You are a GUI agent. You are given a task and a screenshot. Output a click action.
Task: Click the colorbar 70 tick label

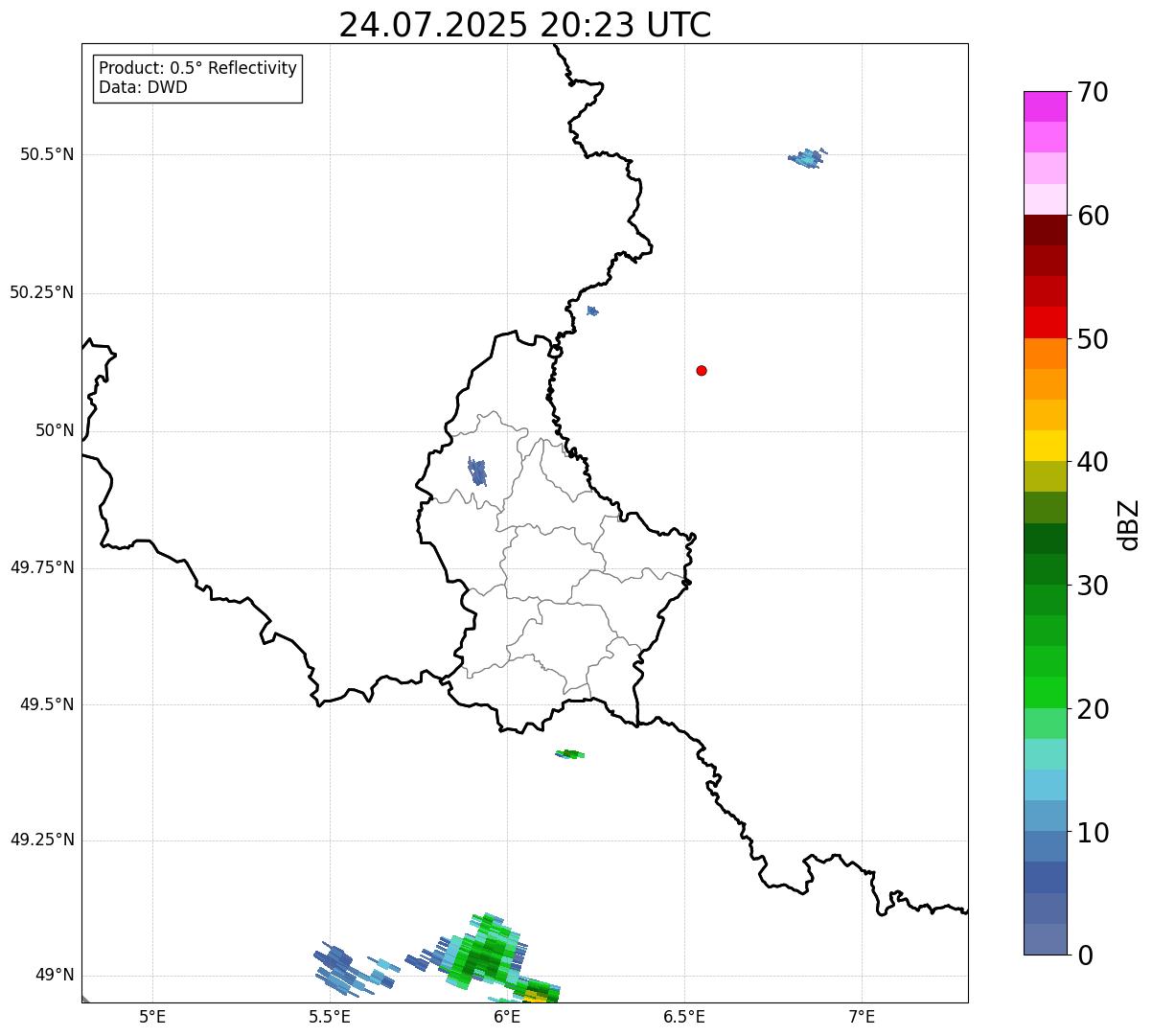pos(1094,92)
